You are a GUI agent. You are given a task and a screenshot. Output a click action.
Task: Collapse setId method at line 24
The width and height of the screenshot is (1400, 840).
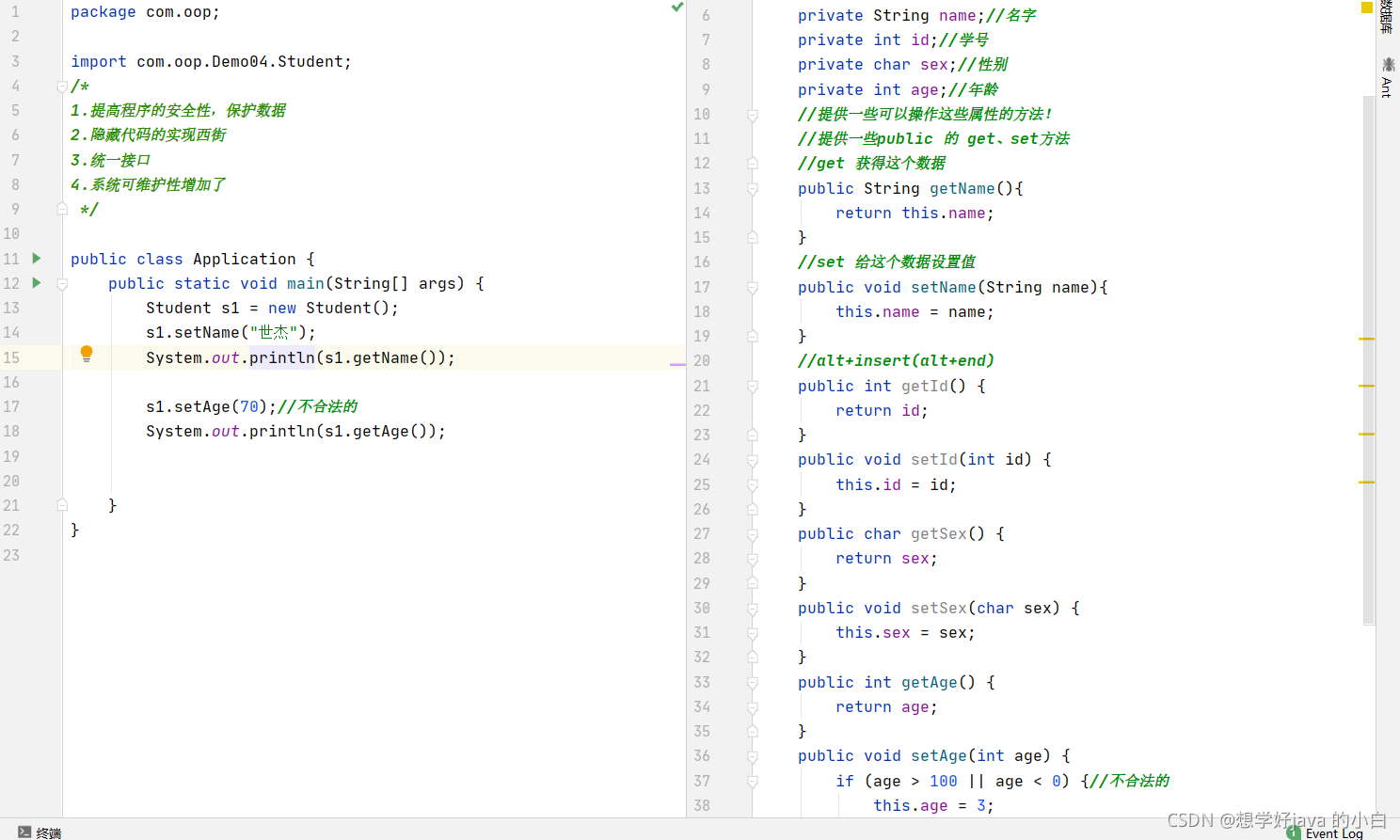pyautogui.click(x=753, y=460)
